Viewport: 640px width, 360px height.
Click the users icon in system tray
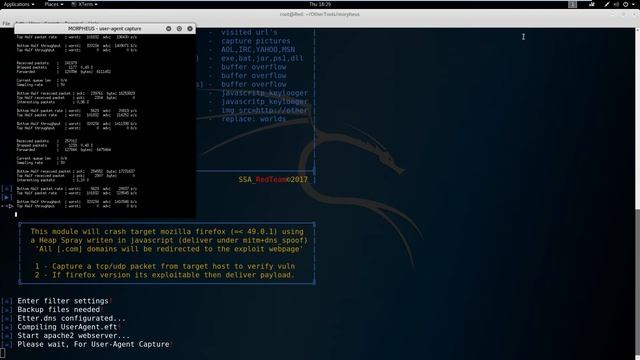pos(592,4)
